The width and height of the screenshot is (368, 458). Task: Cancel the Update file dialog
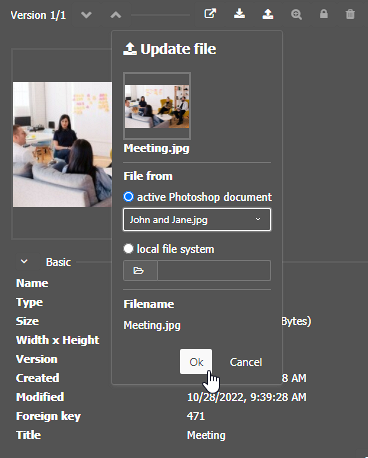246,362
